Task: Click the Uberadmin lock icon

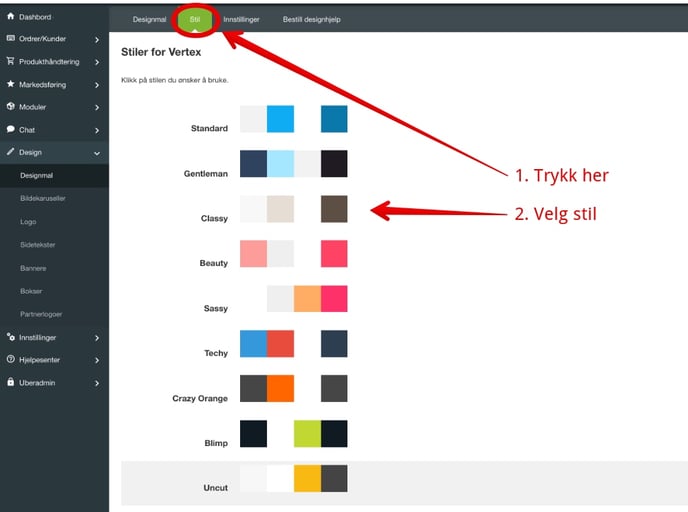Action: tap(11, 382)
